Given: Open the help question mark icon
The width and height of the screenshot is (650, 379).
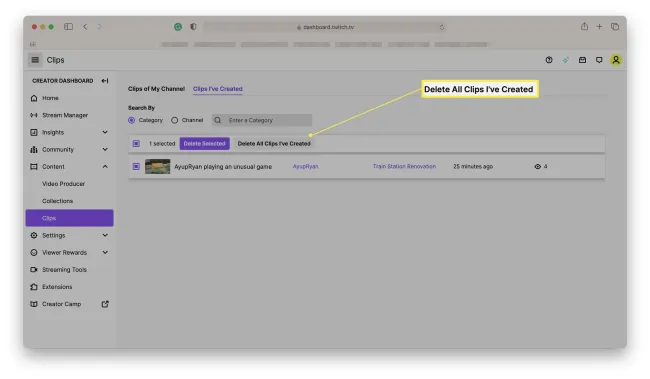Looking at the screenshot, I should point(549,60).
